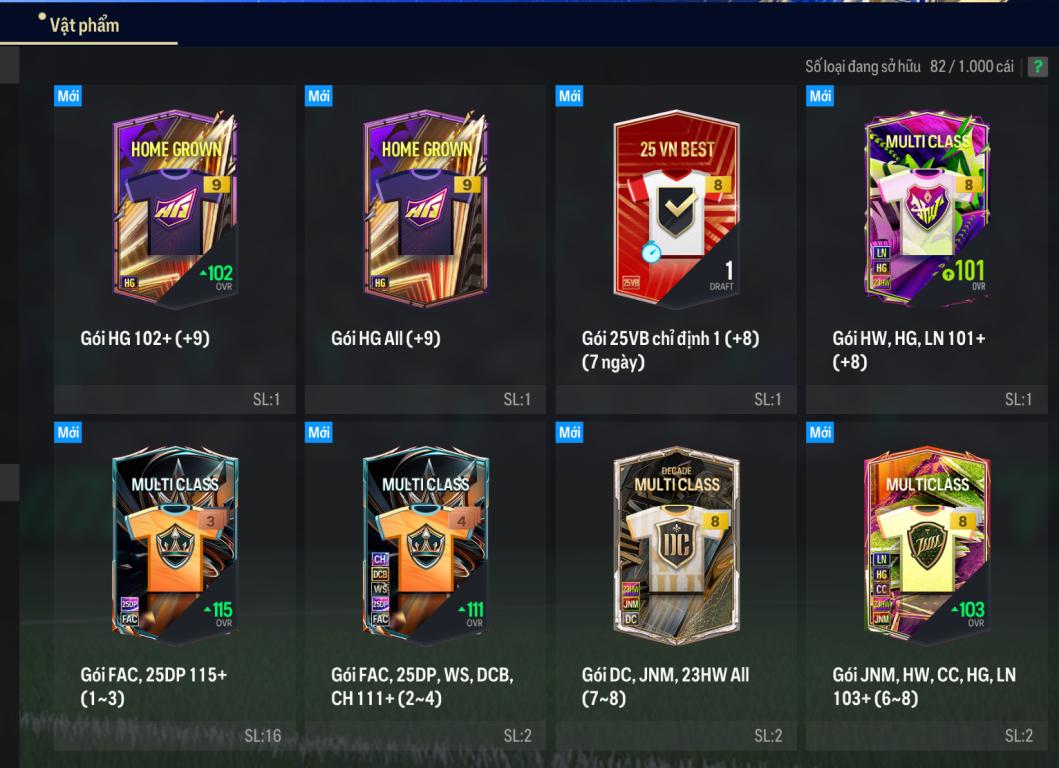Select the Decade Multi Class DC pack card
The image size is (1059, 768).
676,545
